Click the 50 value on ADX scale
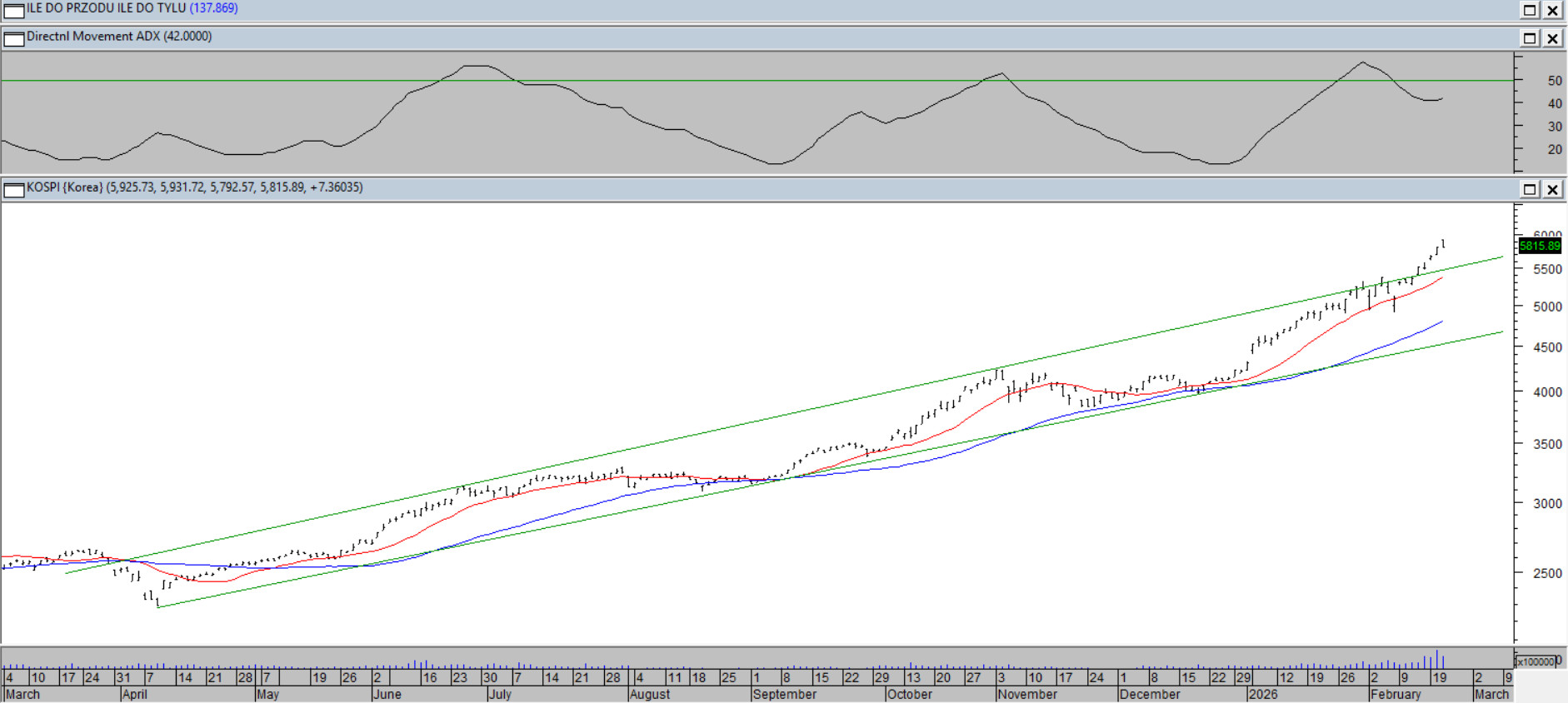This screenshot has width=1568, height=703. pos(1555,81)
